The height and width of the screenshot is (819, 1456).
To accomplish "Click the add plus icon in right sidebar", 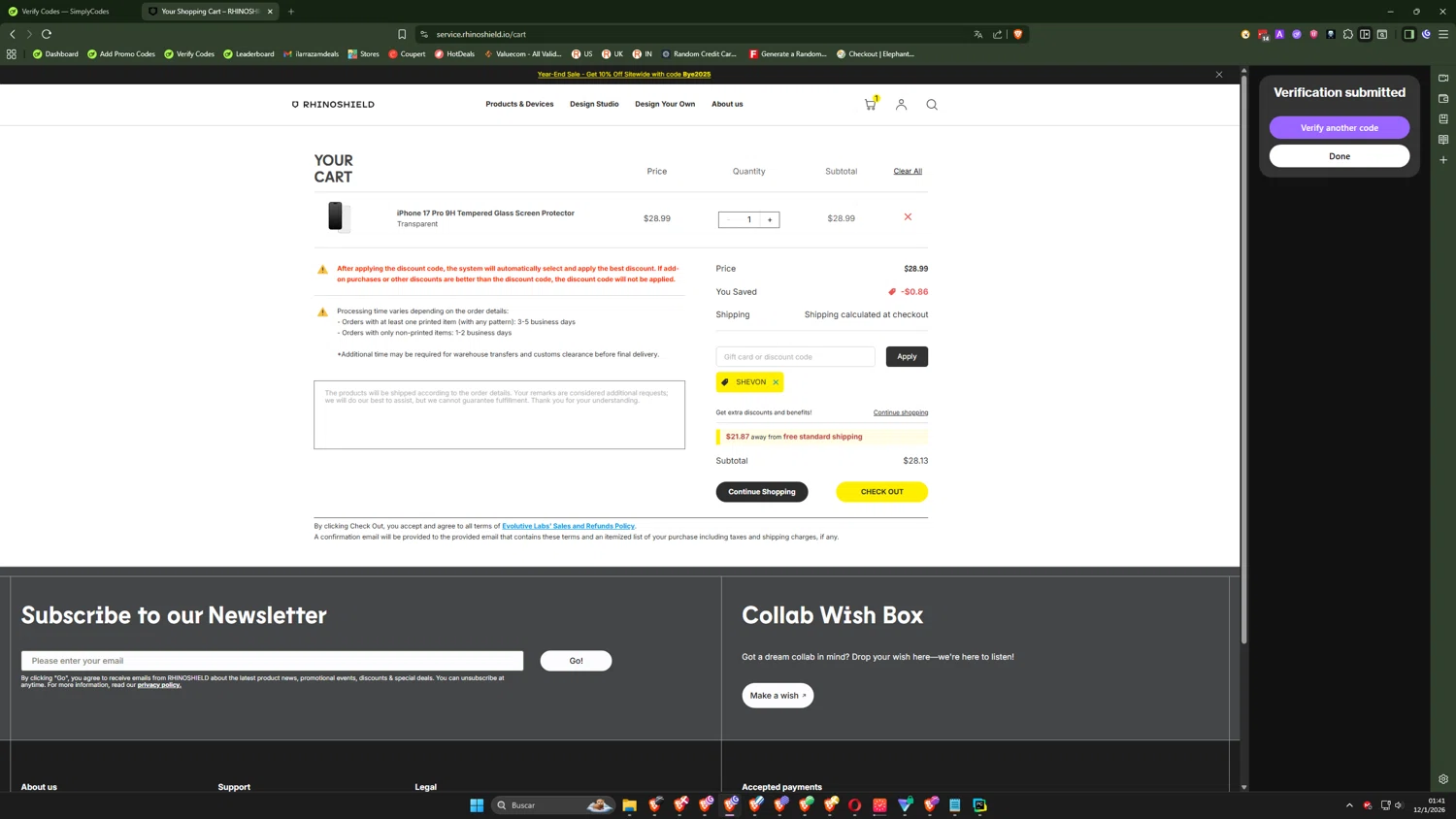I will (x=1443, y=160).
